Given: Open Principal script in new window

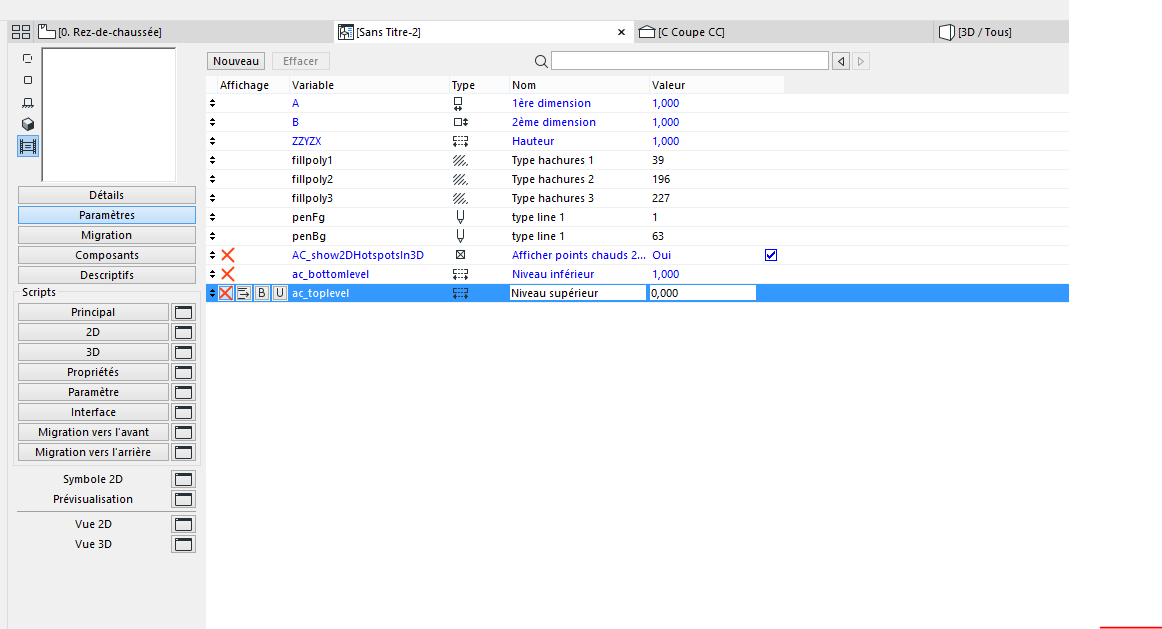Looking at the screenshot, I should 183,312.
